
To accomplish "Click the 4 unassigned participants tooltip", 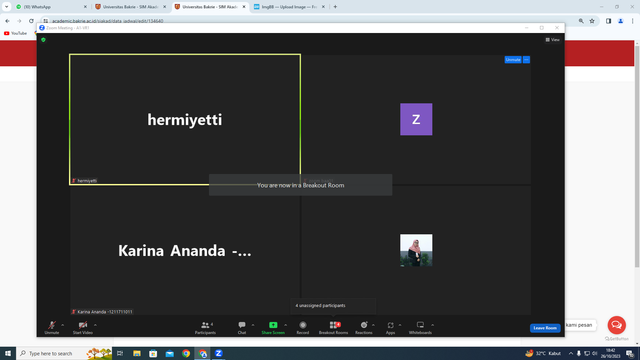I will pyautogui.click(x=333, y=305).
